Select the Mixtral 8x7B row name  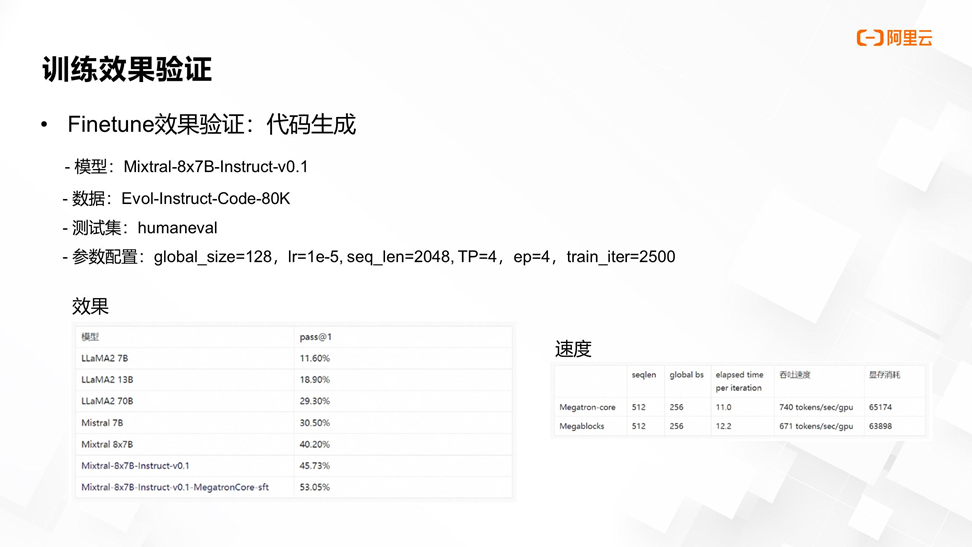coord(107,445)
